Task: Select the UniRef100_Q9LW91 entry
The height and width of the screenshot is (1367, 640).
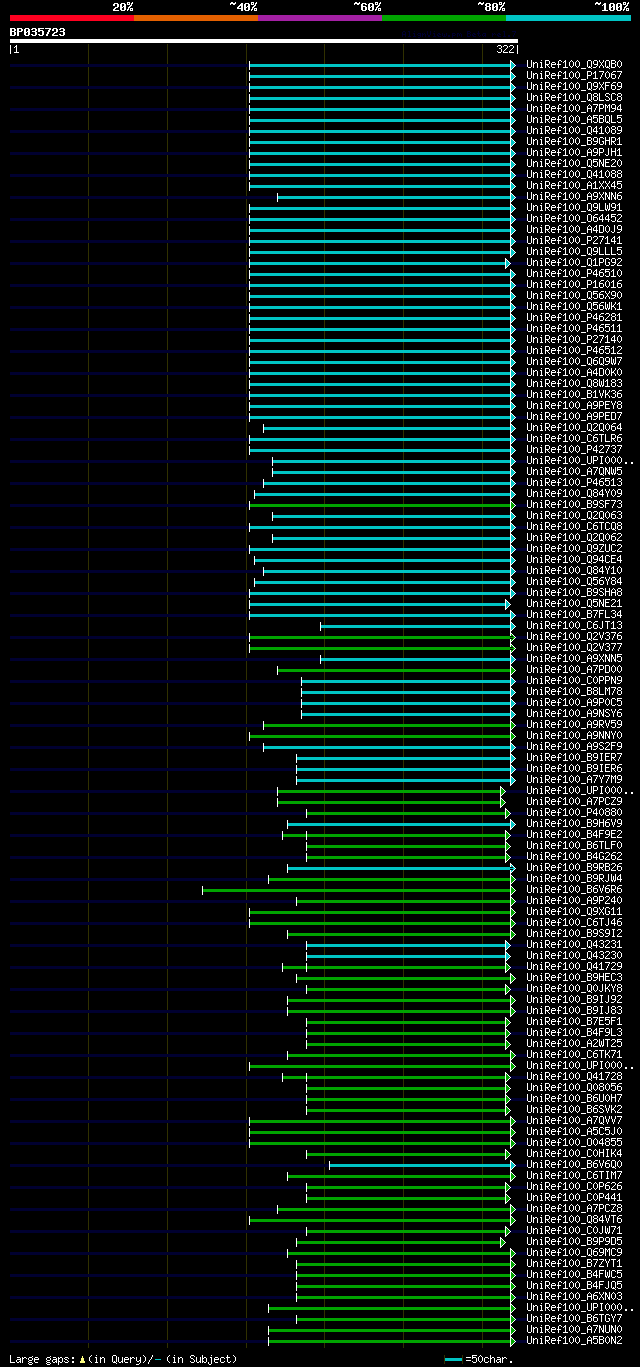Action: point(574,207)
